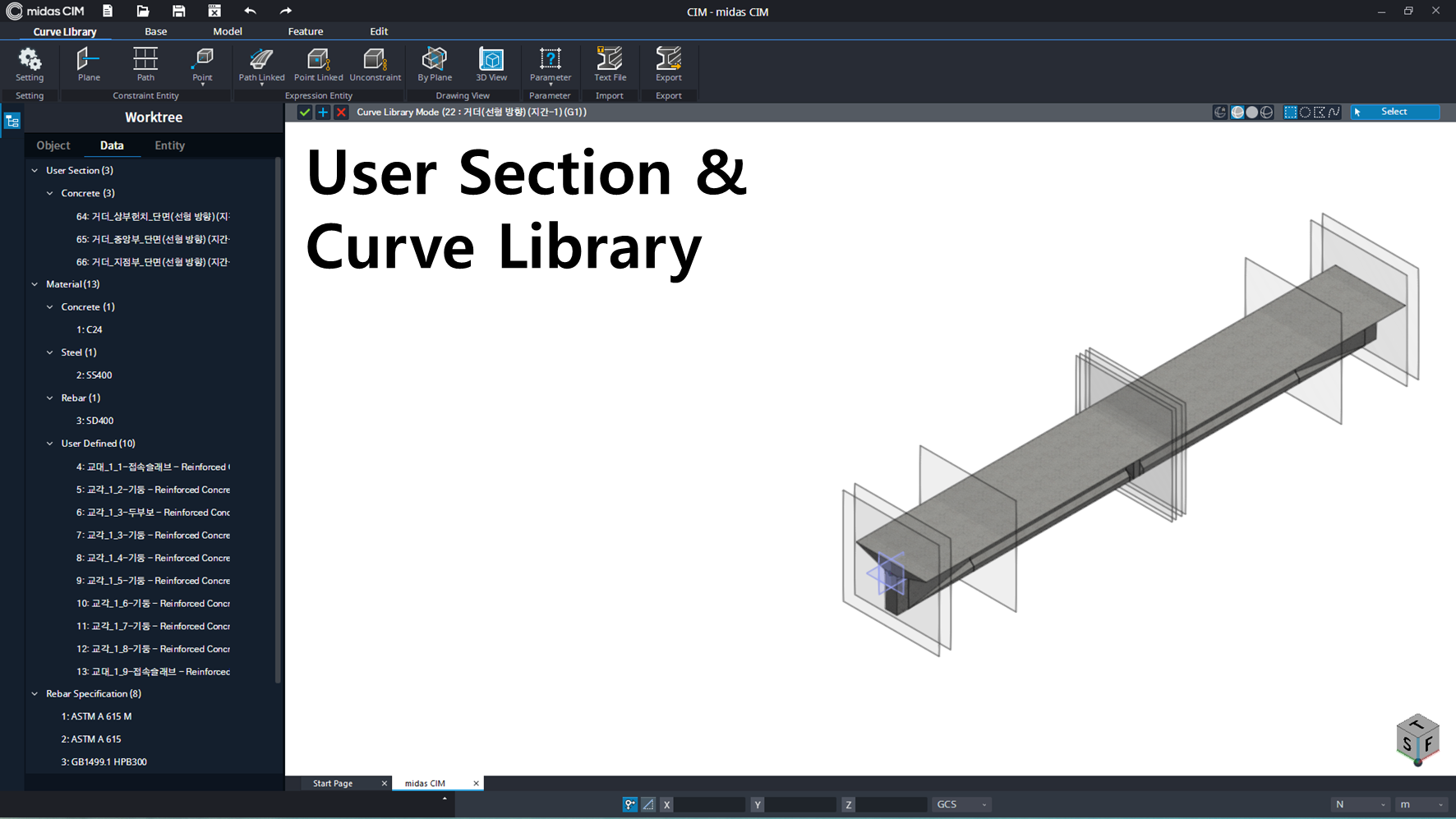Click the Y coordinate input field
Viewport: 1456px width, 819px height.
800,804
